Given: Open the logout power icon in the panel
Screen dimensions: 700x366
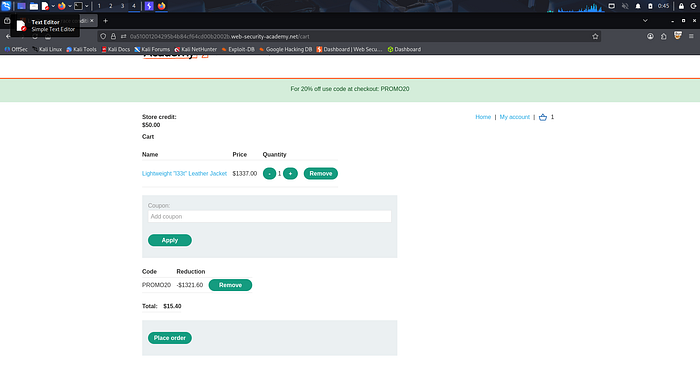Looking at the screenshot, I should pyautogui.click(x=694, y=6).
